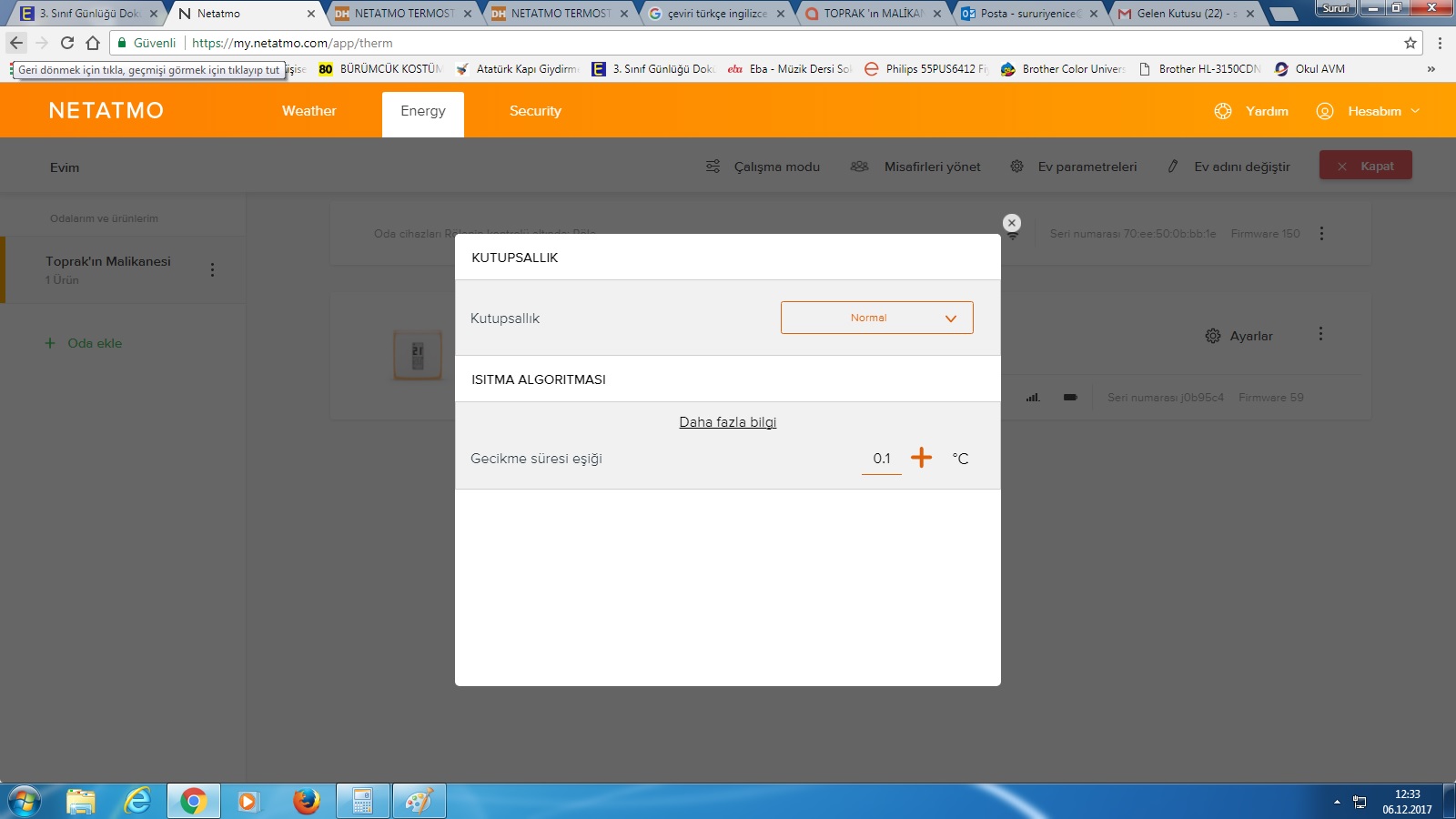Launch Internet Explorer from taskbar

137,802
